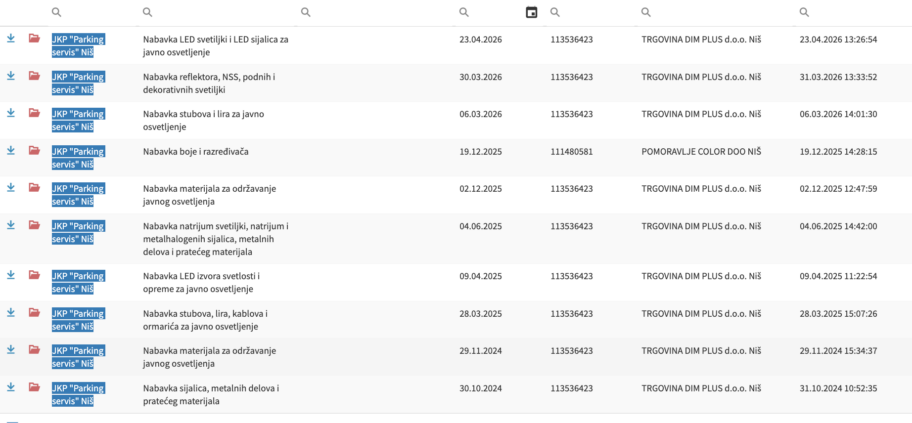Open folder for LED svetiljki i LED sijalica row
912x423 pixels.
[34, 38]
